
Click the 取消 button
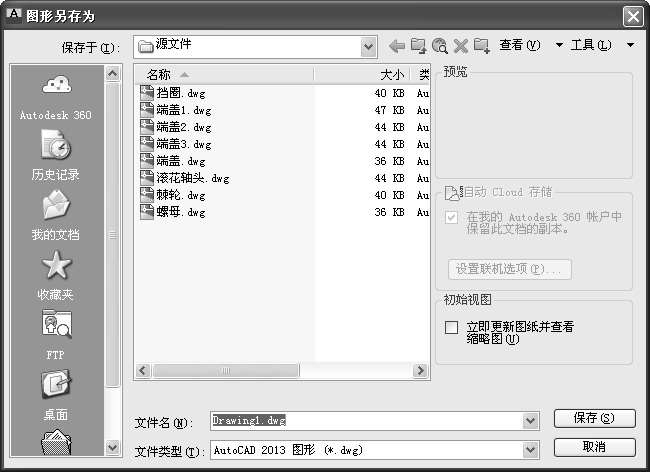[594, 447]
